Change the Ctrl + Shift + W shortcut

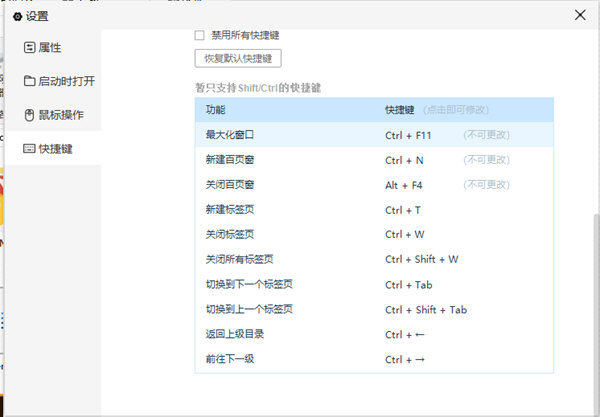(x=421, y=259)
